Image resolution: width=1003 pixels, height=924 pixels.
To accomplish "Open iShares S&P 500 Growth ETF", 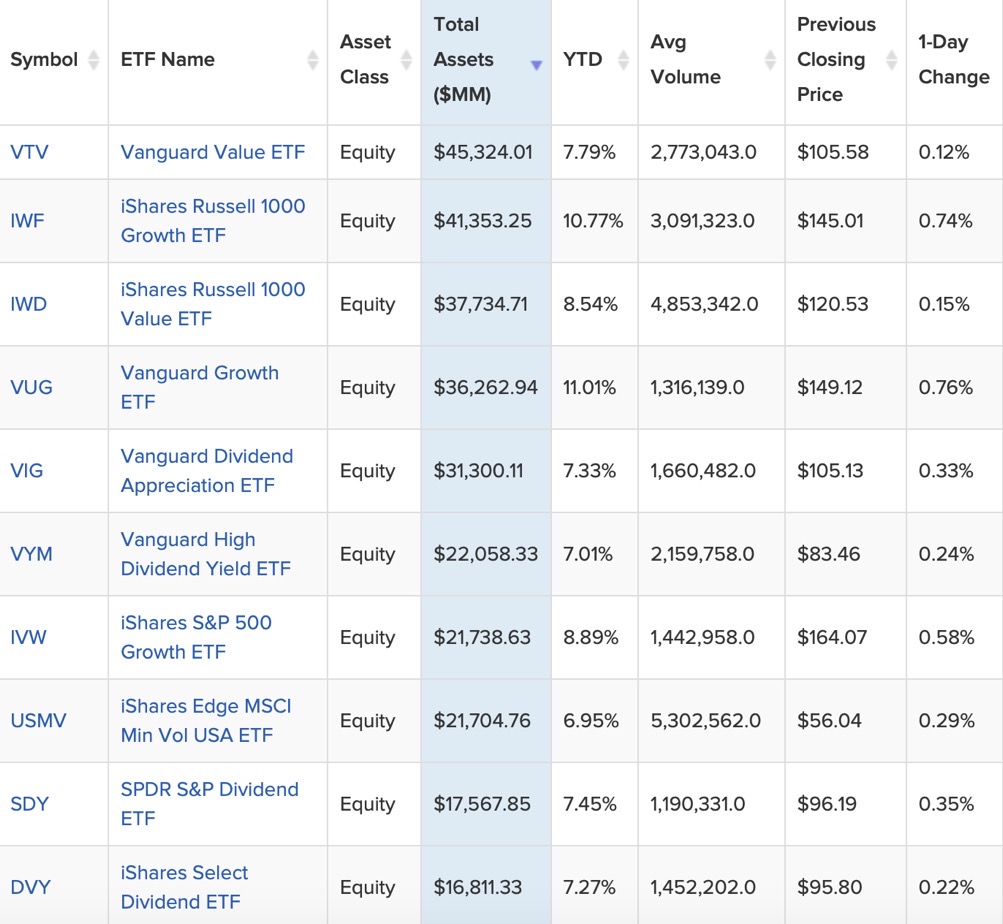I will tap(196, 637).
